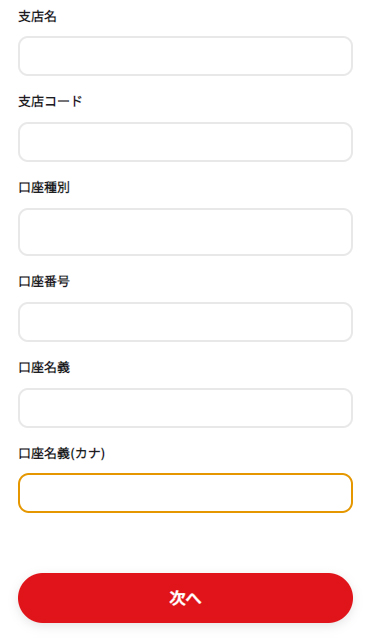Click the 支店名 input field
Image resolution: width=371 pixels, height=638 pixels.
tap(185, 56)
